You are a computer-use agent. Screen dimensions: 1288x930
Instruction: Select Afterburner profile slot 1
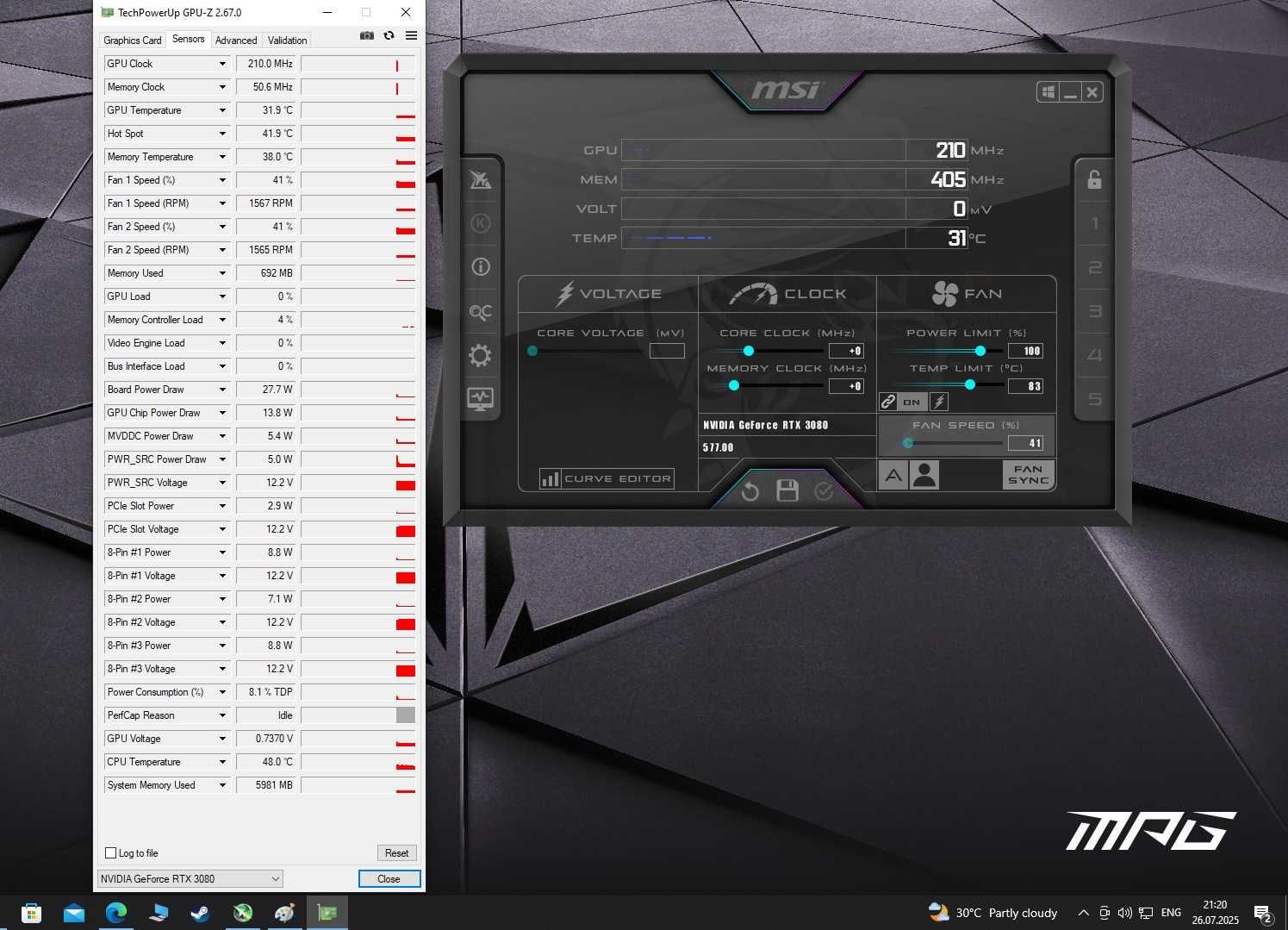pyautogui.click(x=1095, y=224)
